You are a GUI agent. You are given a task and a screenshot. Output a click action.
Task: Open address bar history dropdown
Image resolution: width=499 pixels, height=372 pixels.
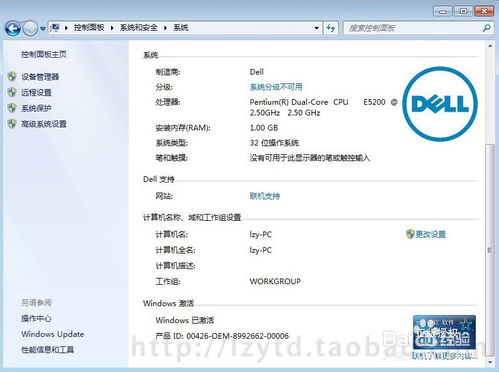tap(316, 28)
